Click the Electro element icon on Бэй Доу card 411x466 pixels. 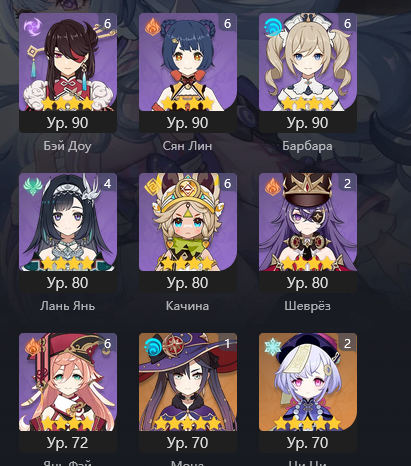point(33,27)
